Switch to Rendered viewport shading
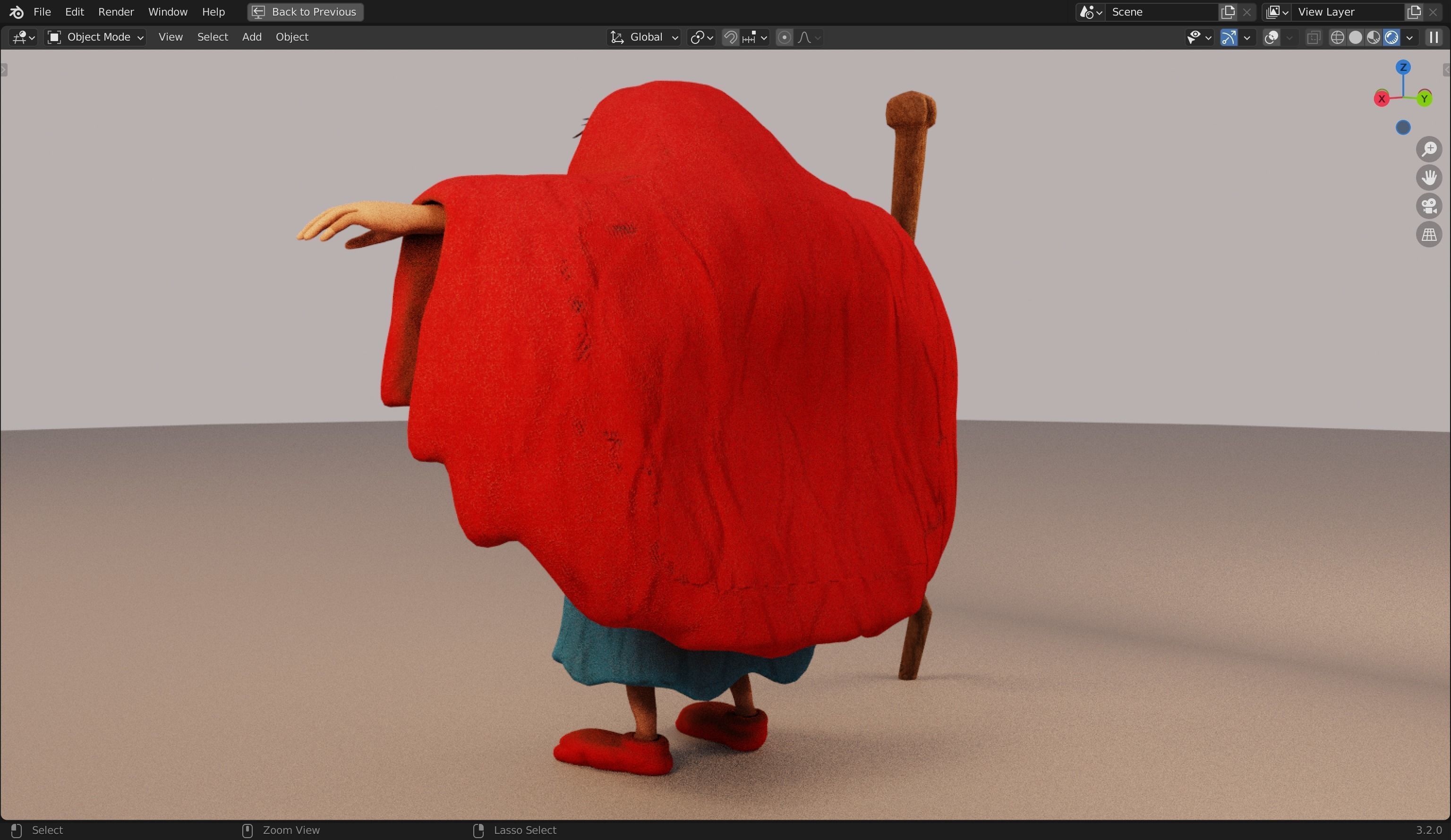 pos(1391,37)
